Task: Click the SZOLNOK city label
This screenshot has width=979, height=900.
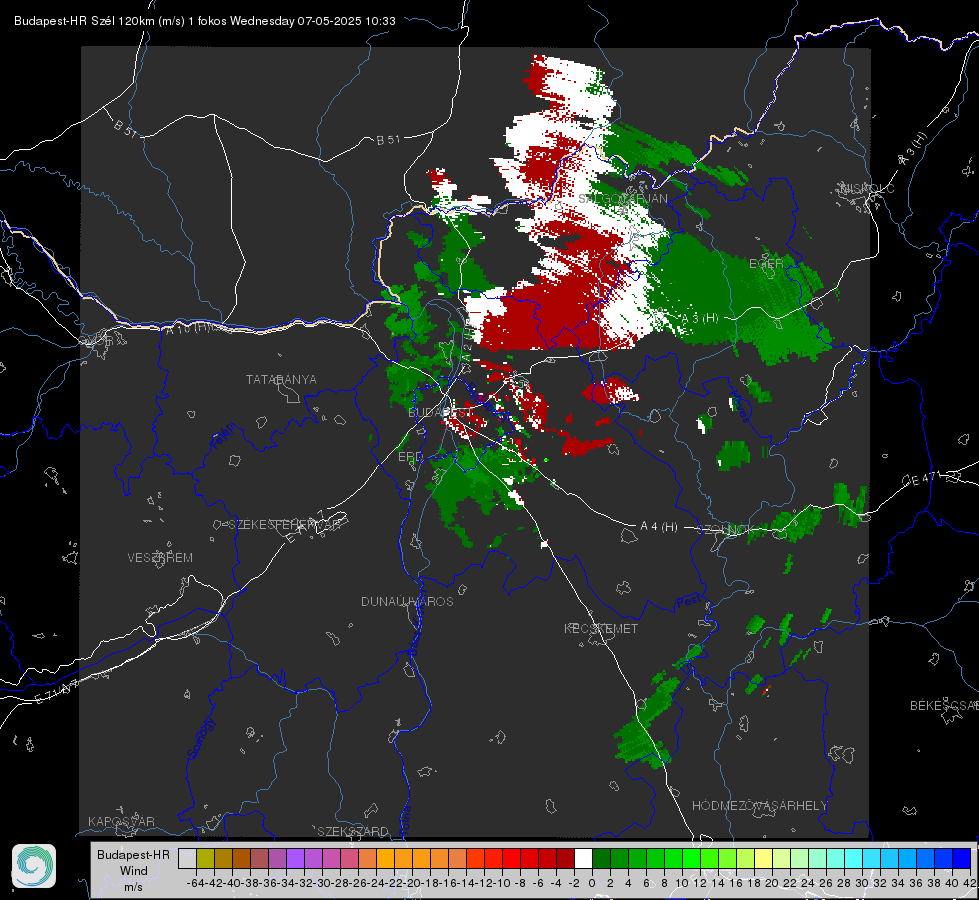Action: (726, 529)
